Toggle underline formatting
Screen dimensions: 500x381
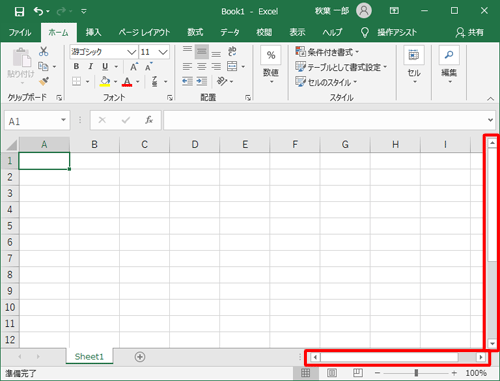pos(105,66)
